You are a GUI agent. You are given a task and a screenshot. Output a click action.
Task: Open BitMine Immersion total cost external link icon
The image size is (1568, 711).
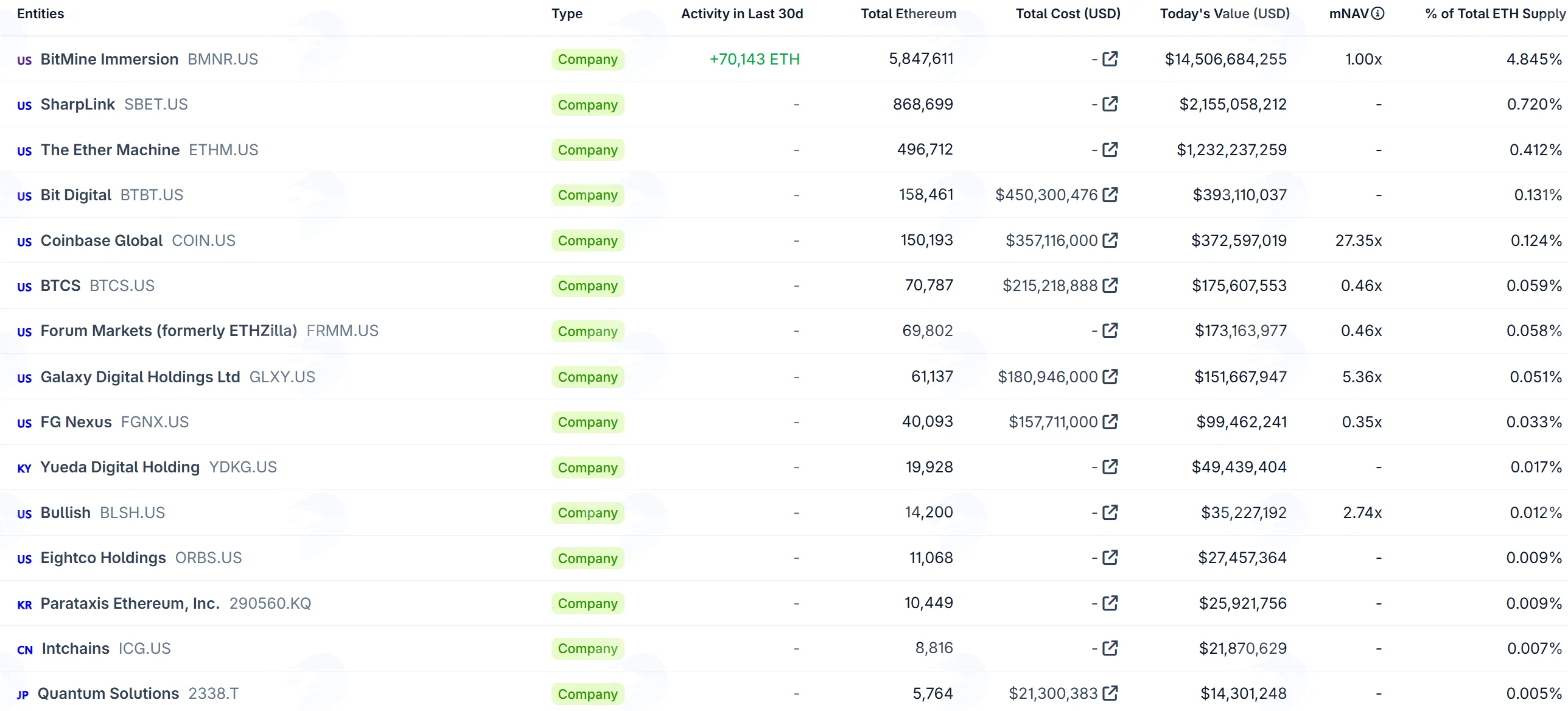(x=1110, y=58)
